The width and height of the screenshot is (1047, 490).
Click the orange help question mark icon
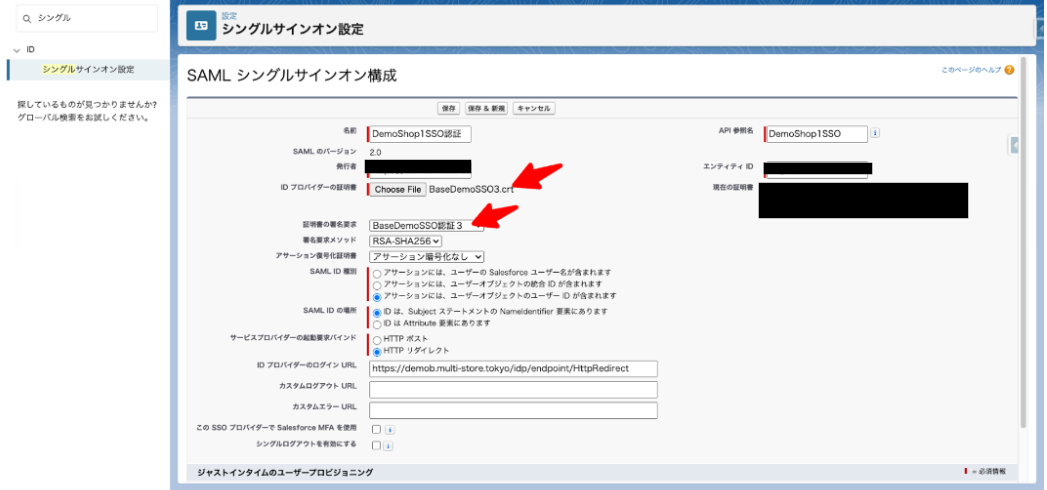coord(1009,70)
